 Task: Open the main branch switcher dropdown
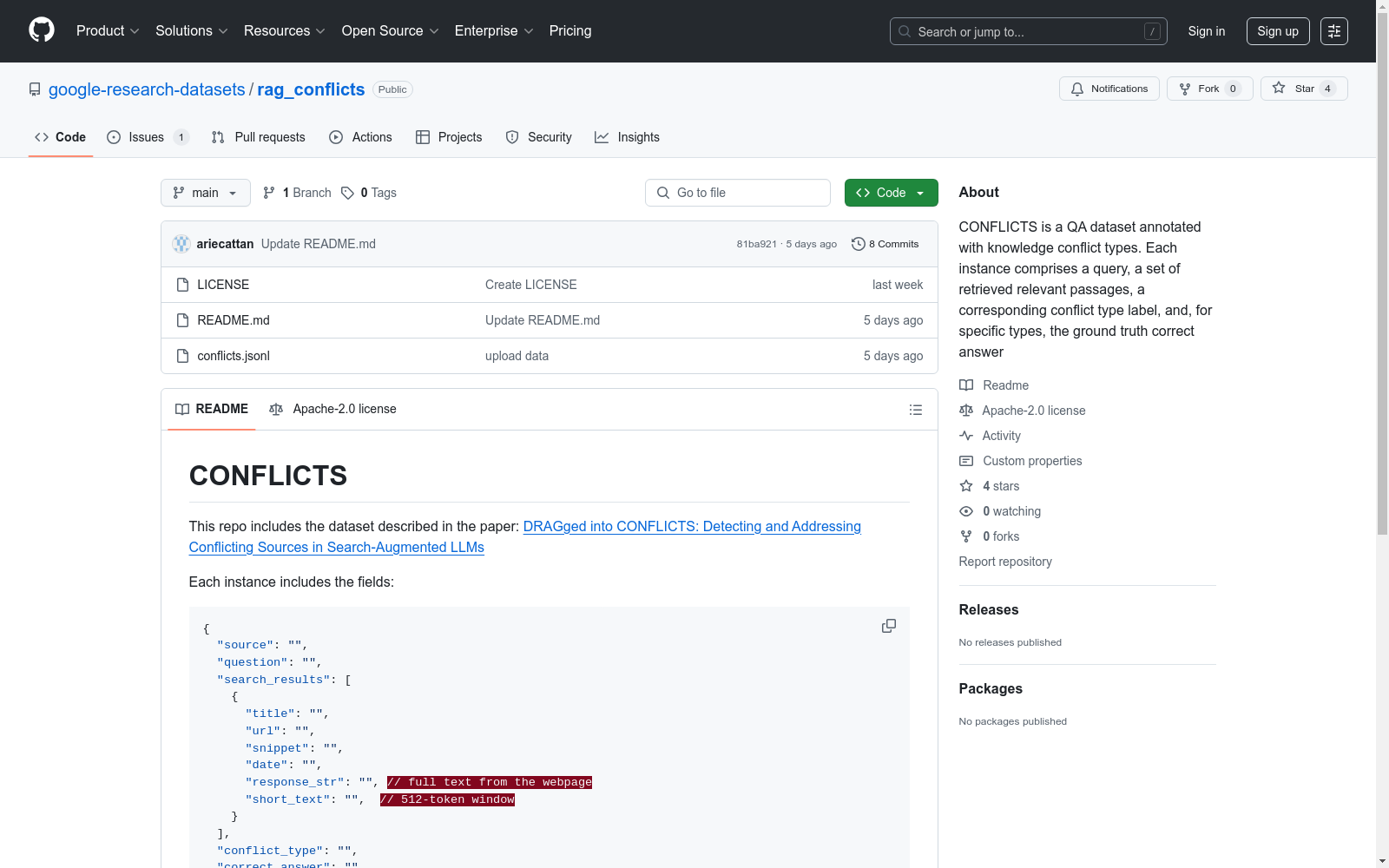206,193
